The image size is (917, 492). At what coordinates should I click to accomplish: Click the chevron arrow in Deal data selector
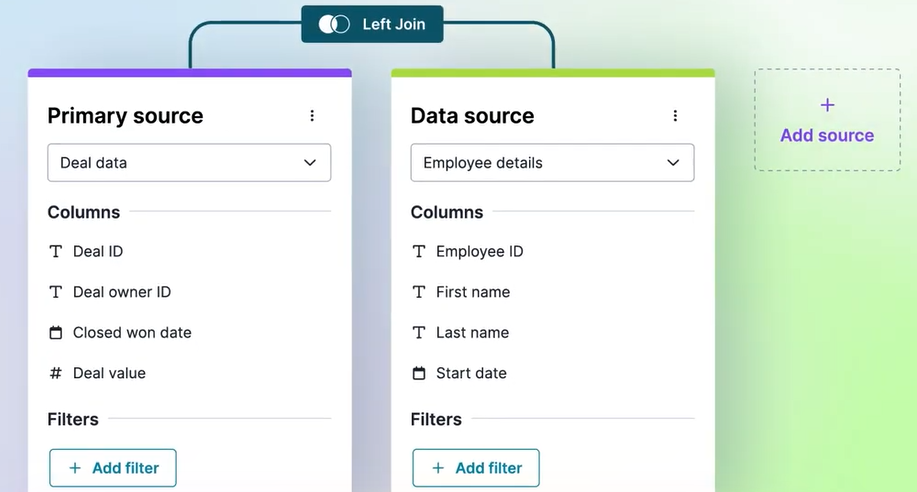pos(310,163)
